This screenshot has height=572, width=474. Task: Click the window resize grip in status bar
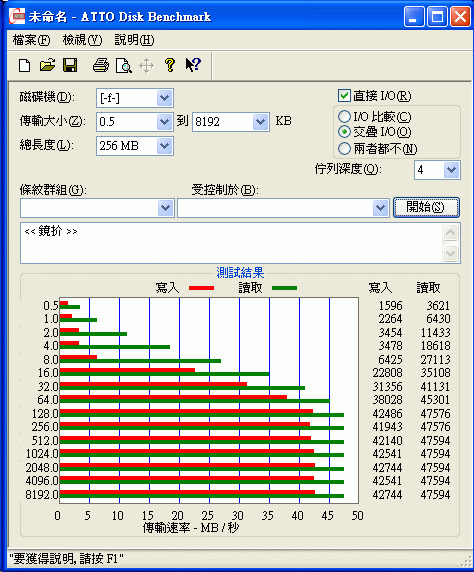click(466, 560)
